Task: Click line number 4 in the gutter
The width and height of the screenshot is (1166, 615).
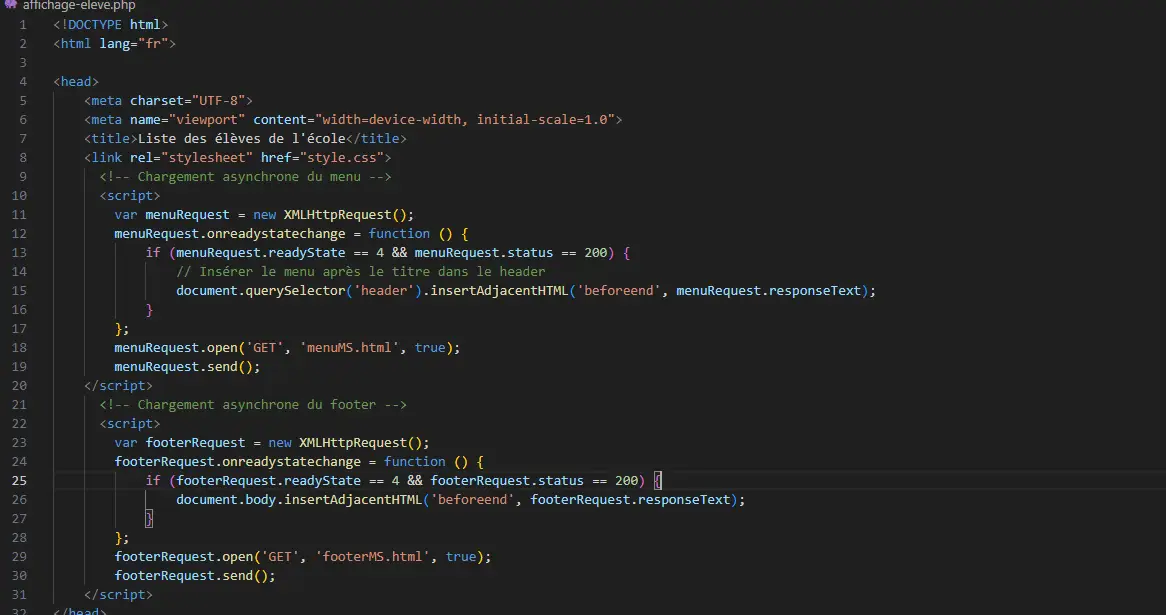Action: (x=23, y=82)
